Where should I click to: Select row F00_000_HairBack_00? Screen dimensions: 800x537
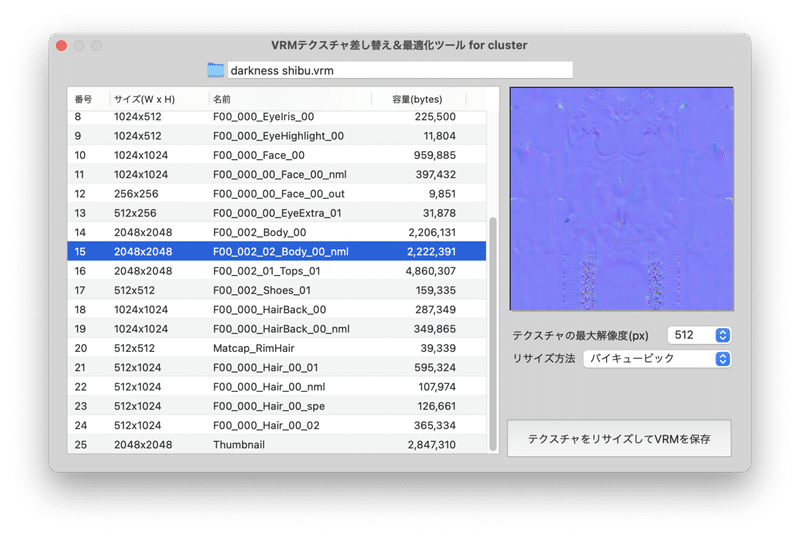[277, 310]
